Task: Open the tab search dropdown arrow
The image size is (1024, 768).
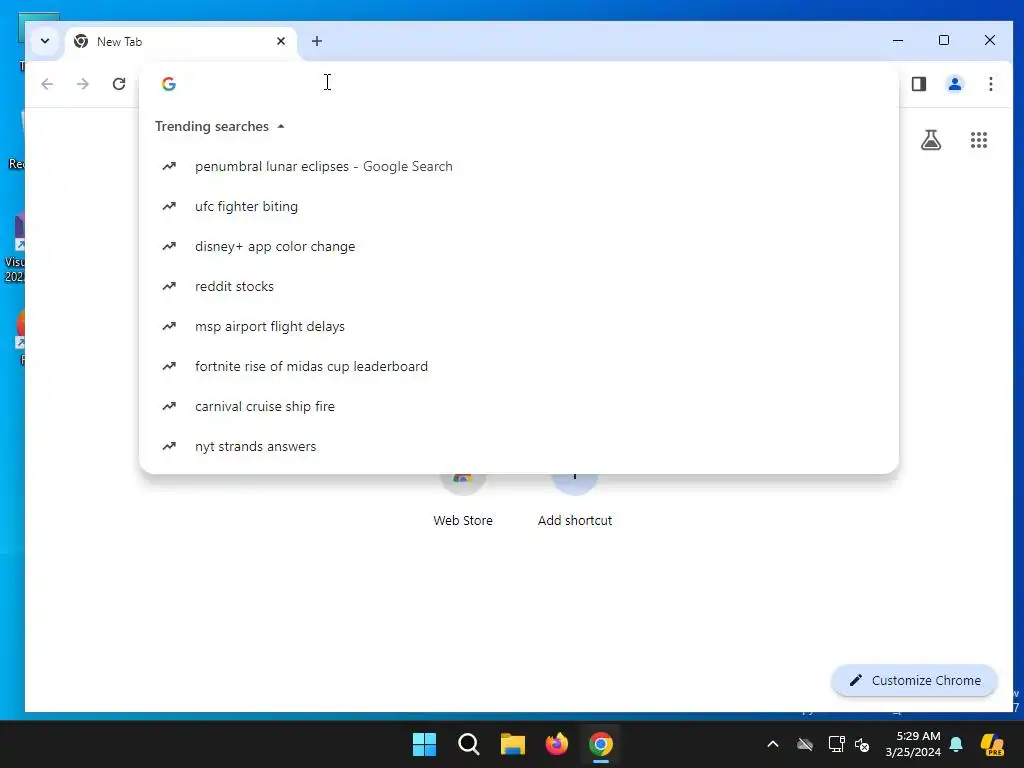Action: [x=45, y=41]
